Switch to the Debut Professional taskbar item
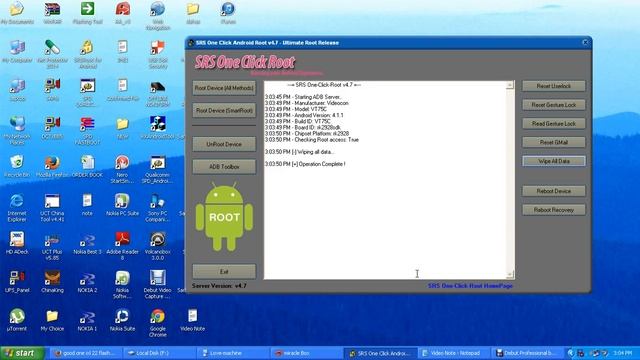640x360 pixels. [x=527, y=353]
